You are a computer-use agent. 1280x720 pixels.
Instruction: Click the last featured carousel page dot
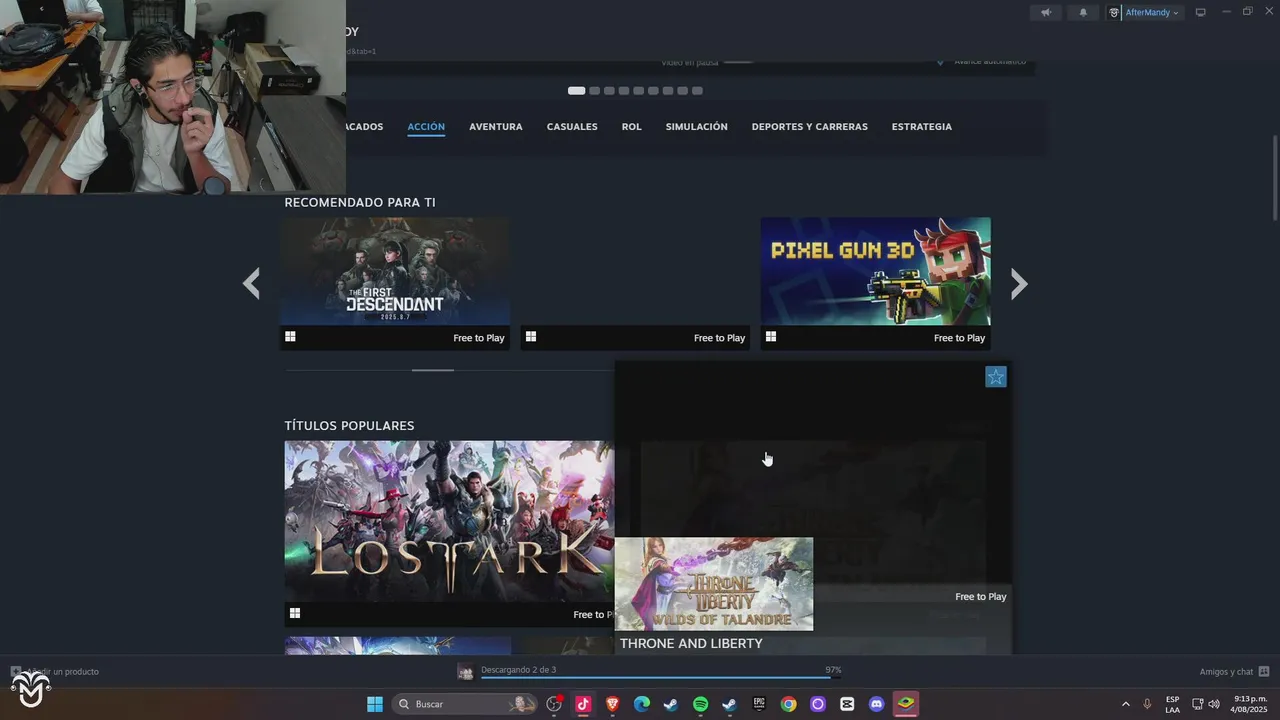pos(697,91)
